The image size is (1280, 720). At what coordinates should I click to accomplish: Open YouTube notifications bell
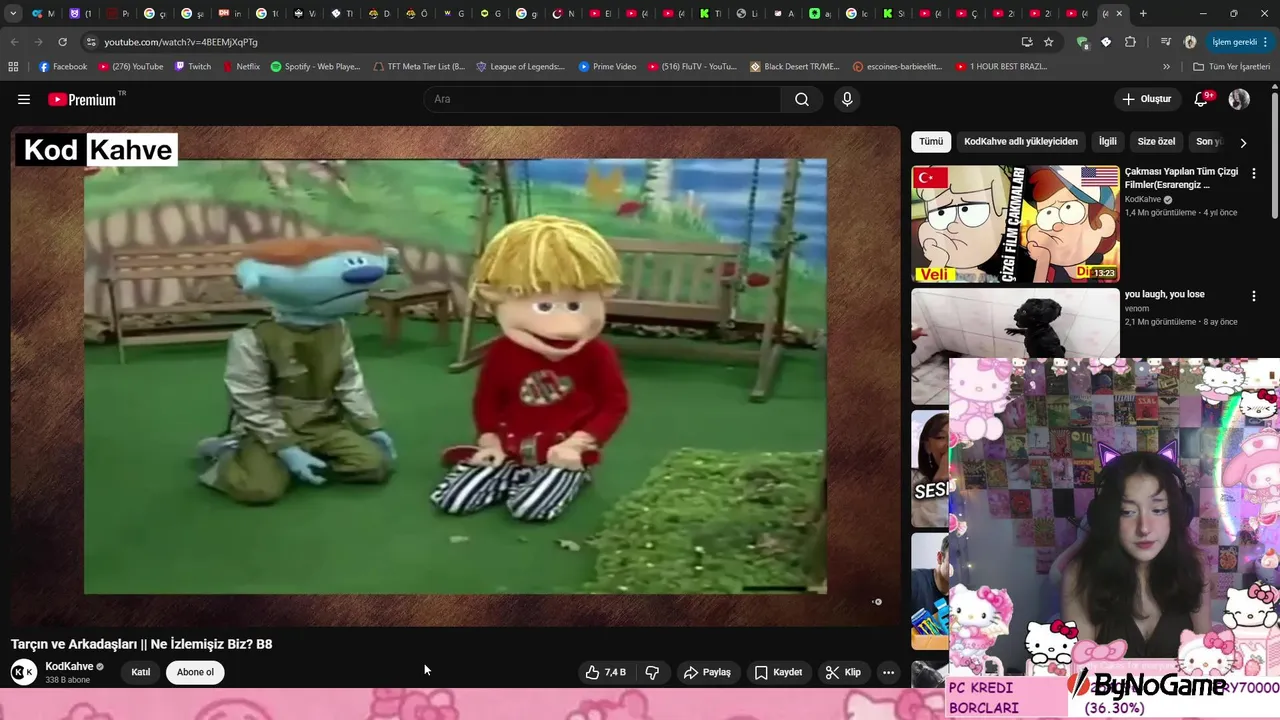1202,99
